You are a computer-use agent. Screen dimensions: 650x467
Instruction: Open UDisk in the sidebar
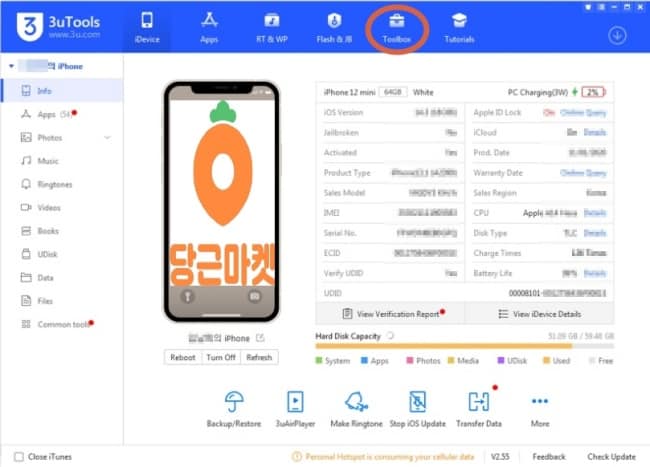(62, 254)
